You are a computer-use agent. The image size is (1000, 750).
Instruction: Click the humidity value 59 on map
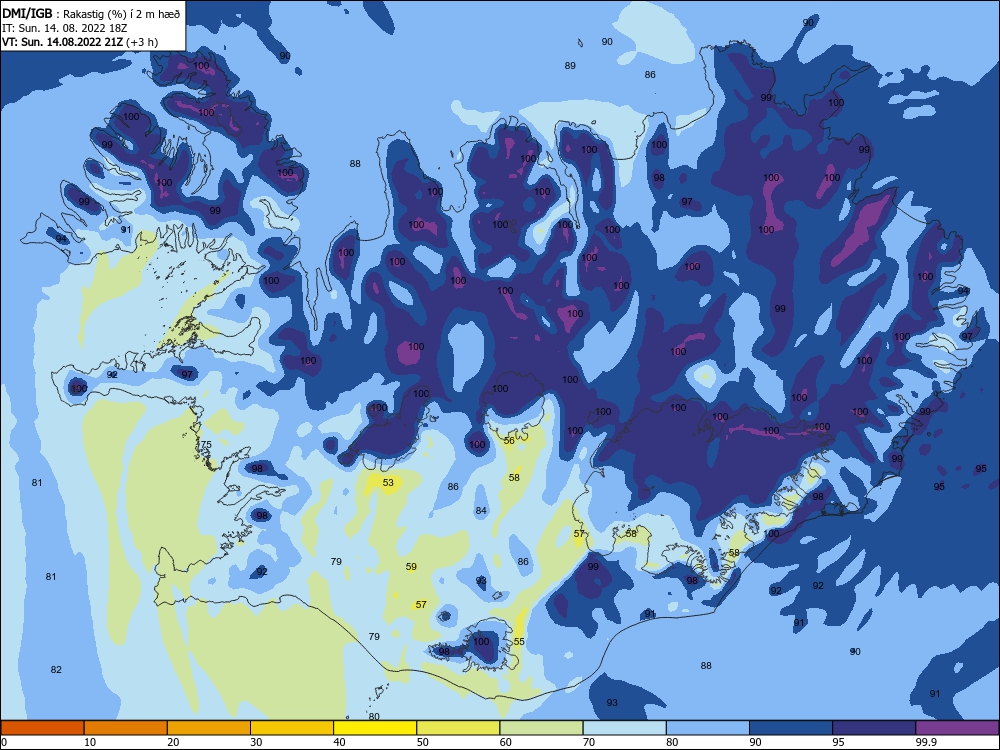[411, 566]
